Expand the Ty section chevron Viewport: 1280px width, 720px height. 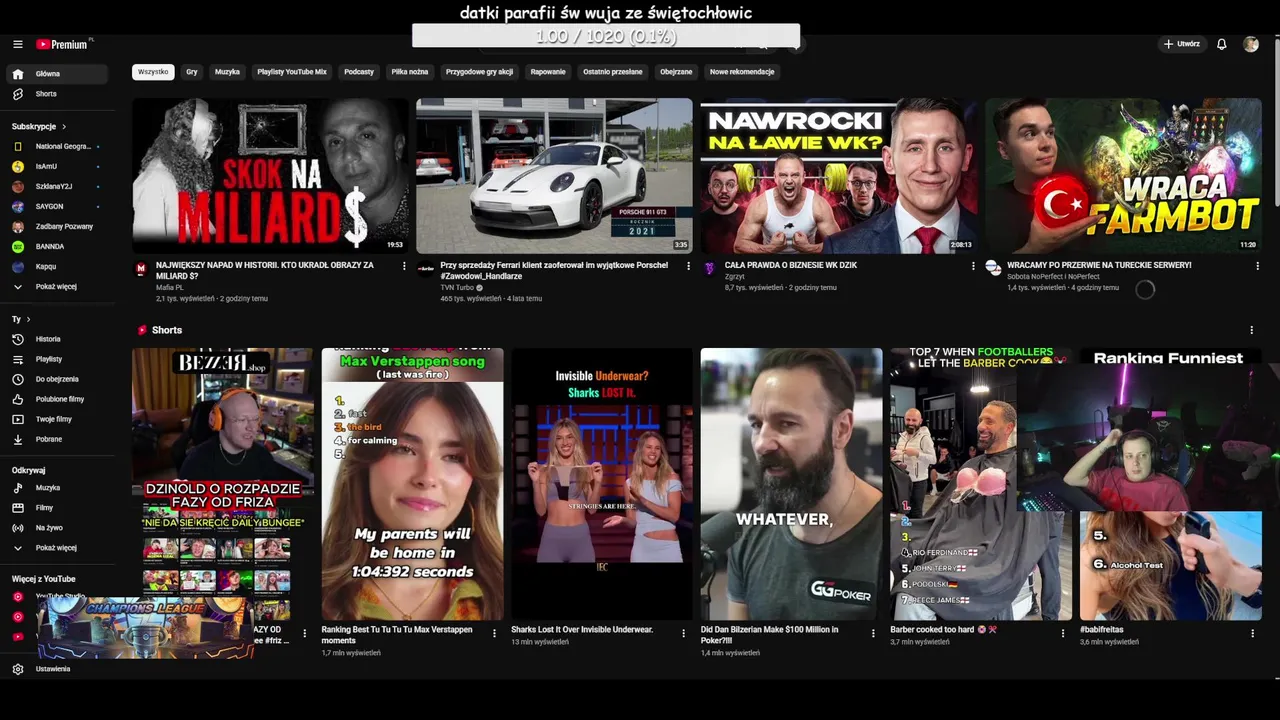pos(28,319)
